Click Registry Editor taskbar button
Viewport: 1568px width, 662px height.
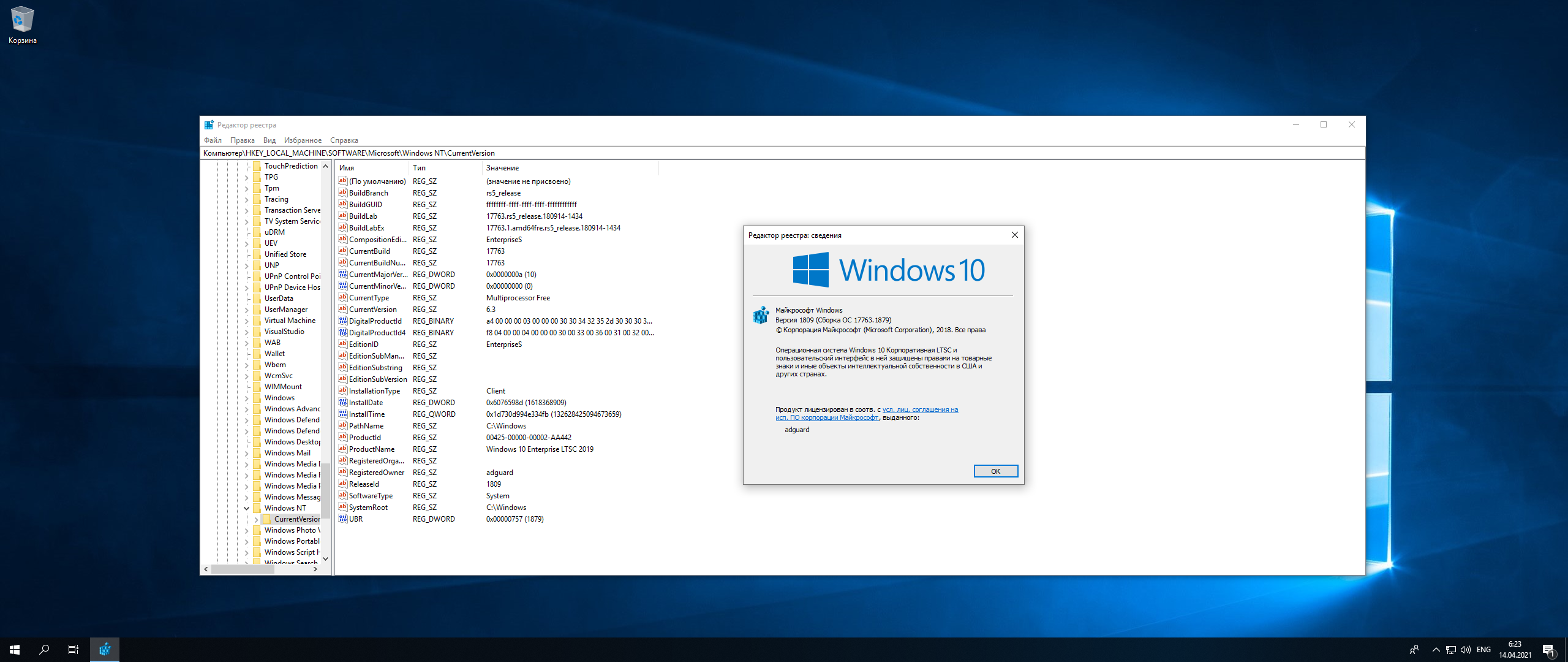pyautogui.click(x=105, y=650)
